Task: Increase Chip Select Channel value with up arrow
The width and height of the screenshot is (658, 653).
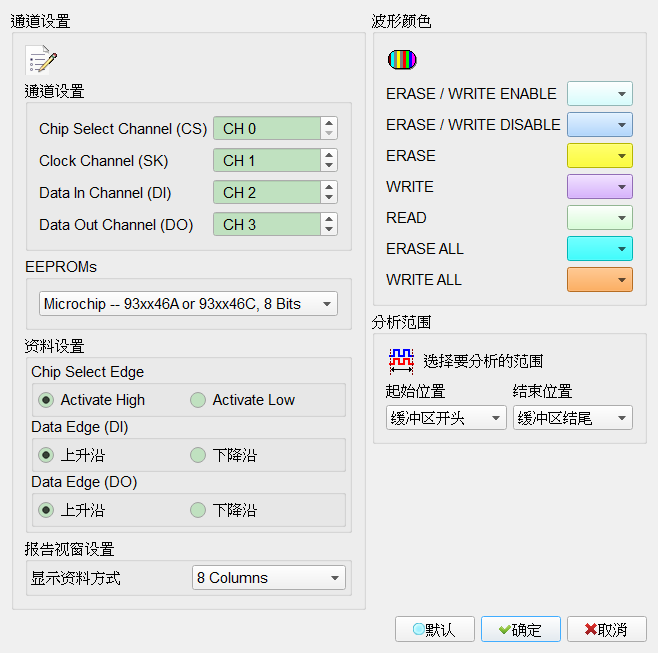Action: 329,123
